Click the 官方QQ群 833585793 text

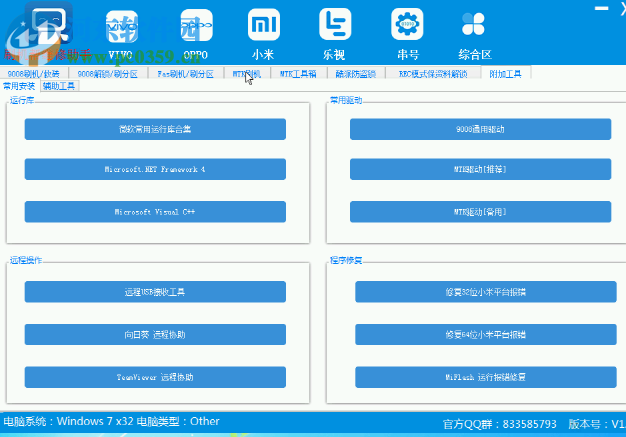[499, 424]
